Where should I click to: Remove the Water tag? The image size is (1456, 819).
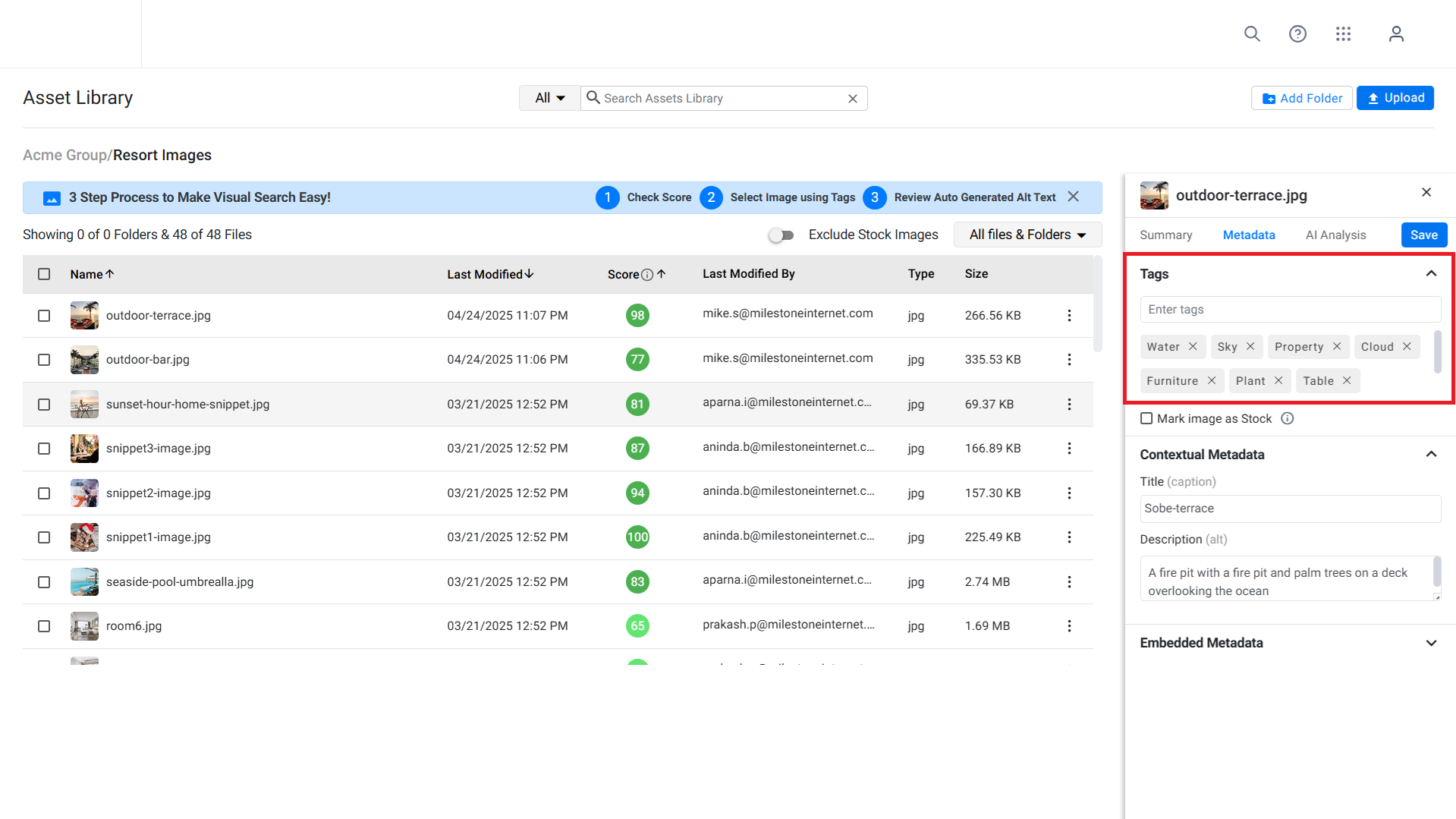(x=1193, y=347)
